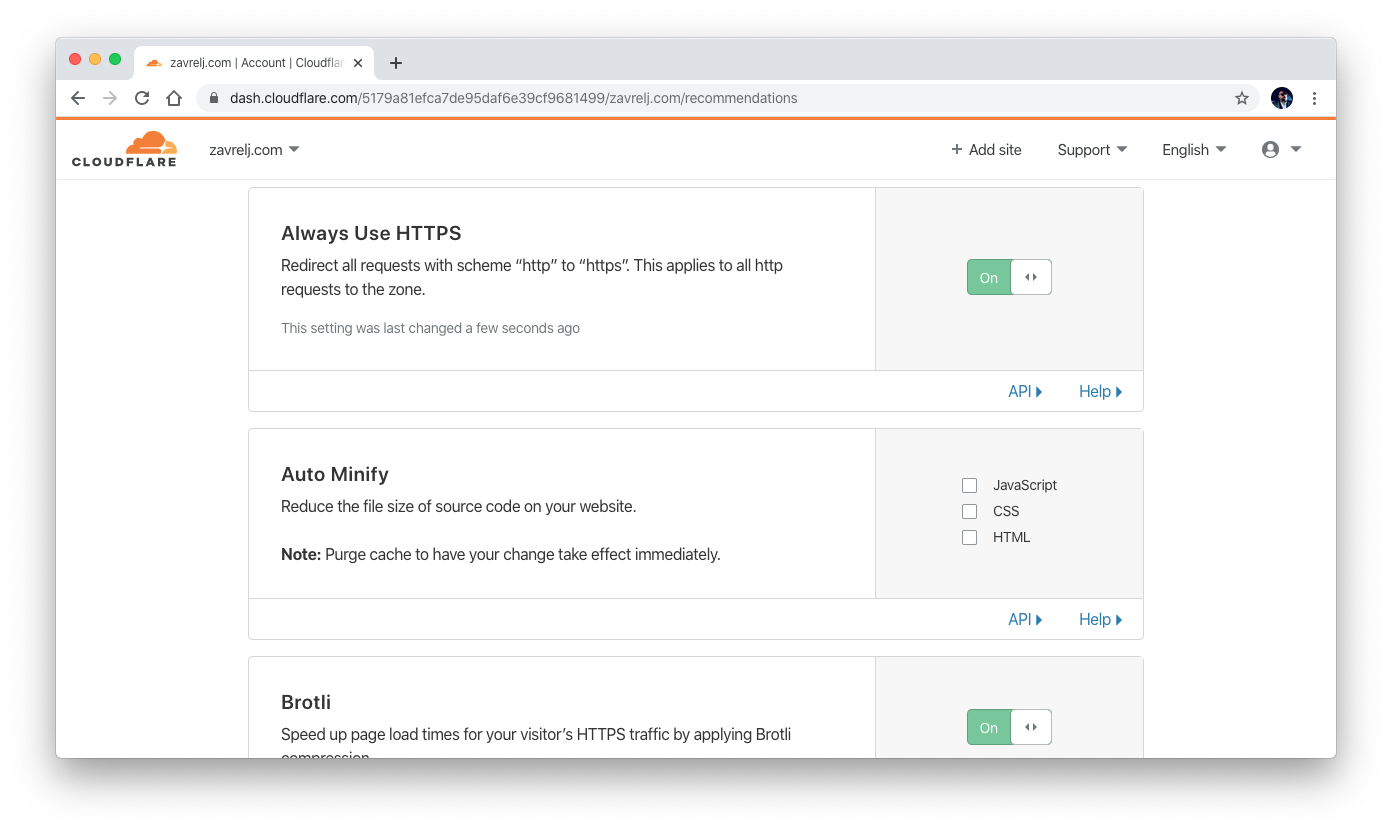Click the padlock site info icon
The height and width of the screenshot is (832, 1392).
pyautogui.click(x=213, y=98)
